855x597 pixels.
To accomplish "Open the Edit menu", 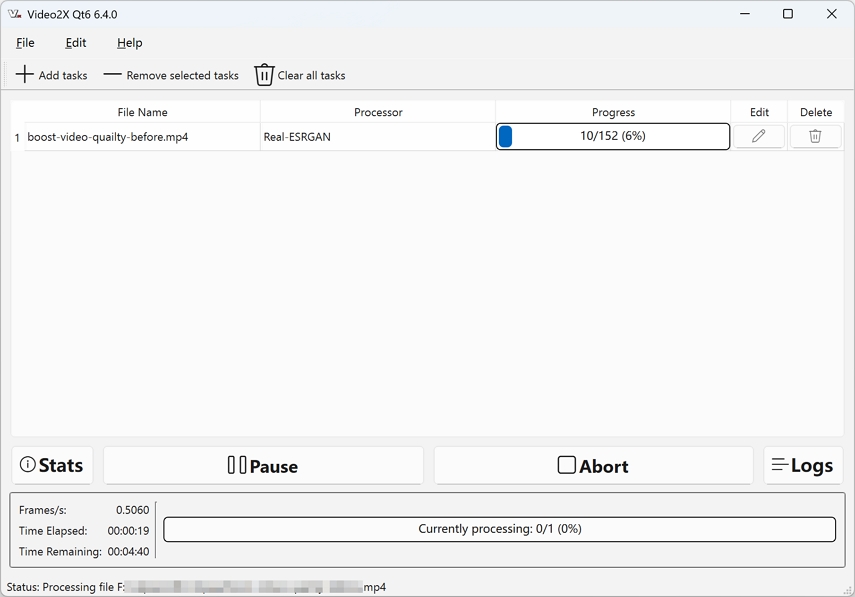I will point(76,43).
